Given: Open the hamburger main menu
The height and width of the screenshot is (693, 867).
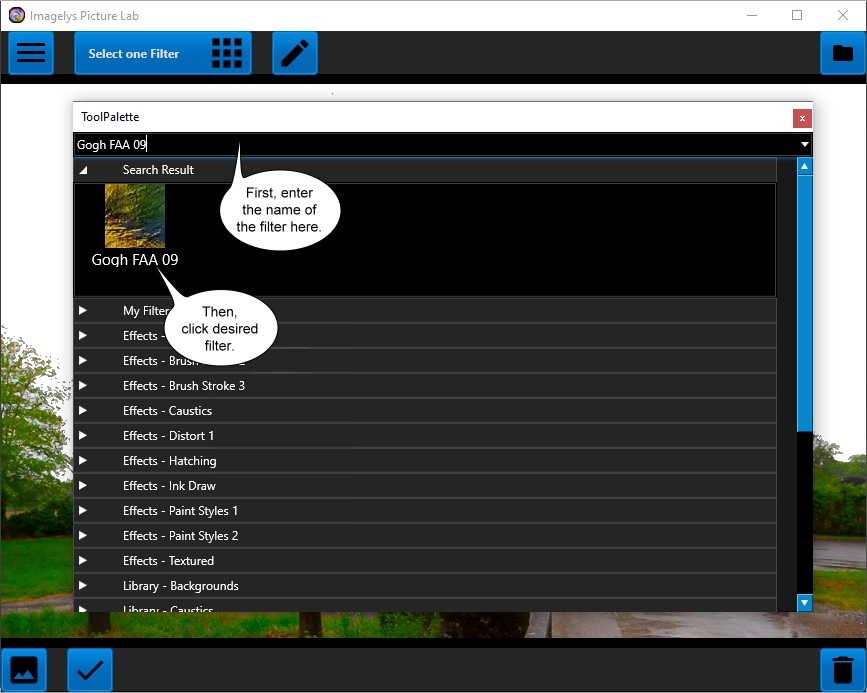Looking at the screenshot, I should tap(31, 53).
